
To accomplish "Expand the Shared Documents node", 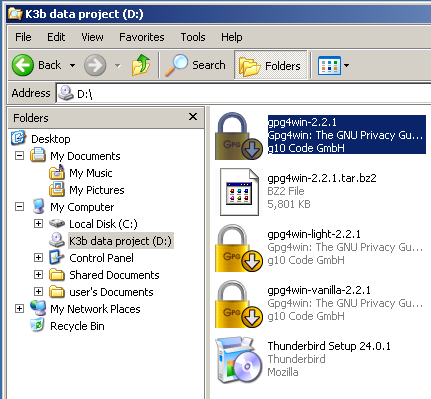I will tap(39, 275).
